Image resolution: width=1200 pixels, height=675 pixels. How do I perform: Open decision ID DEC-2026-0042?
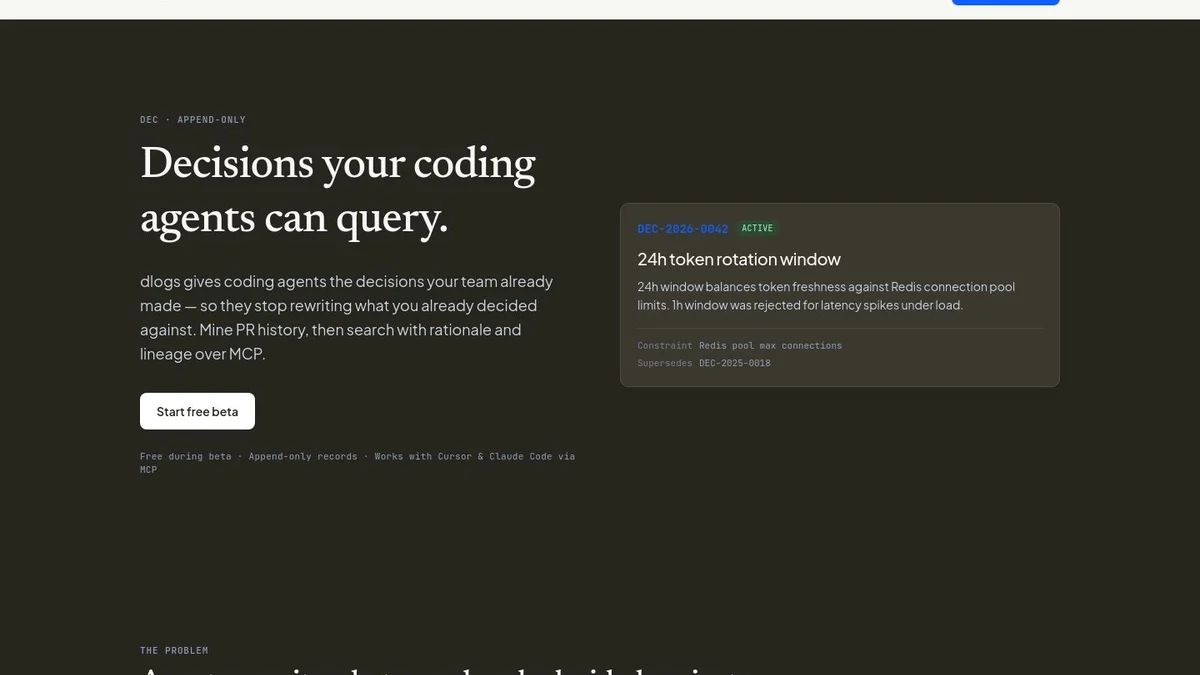(x=683, y=229)
